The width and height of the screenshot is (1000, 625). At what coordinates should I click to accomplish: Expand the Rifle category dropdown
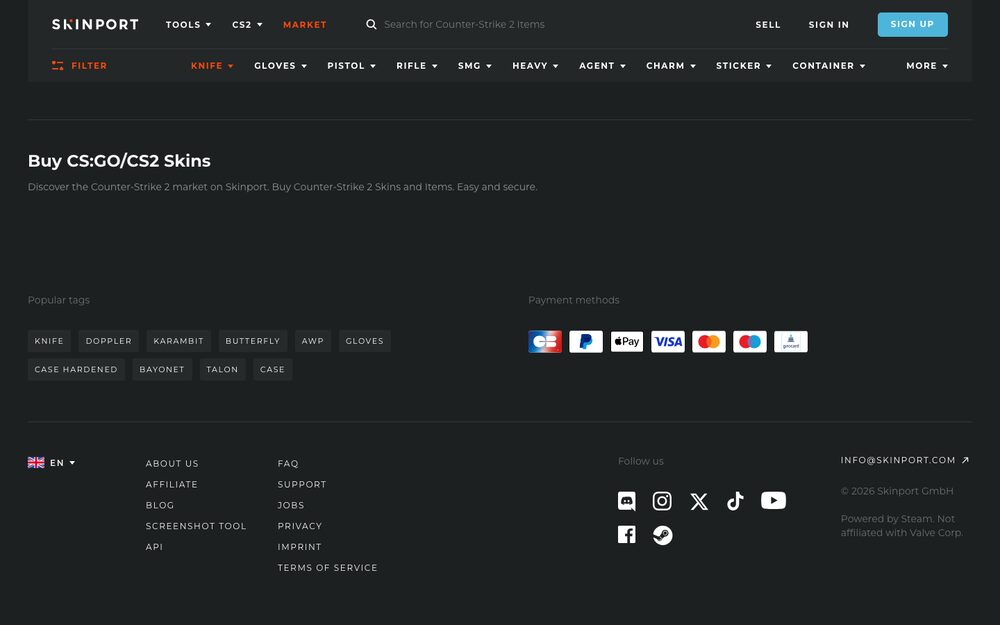pos(417,66)
